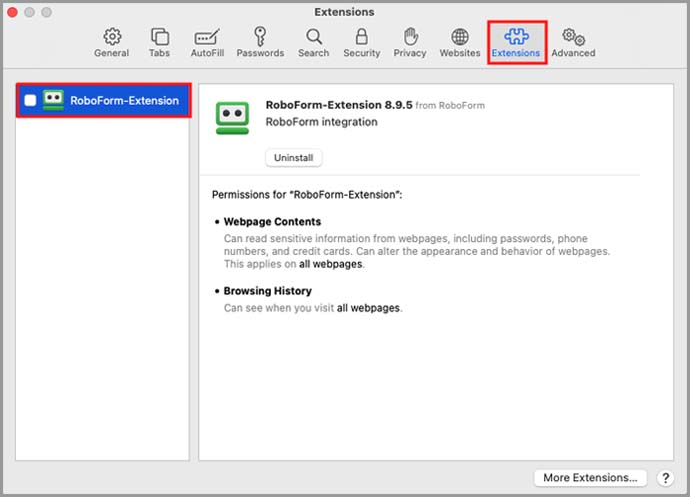
Task: Click the 'Browsing History' permission heading
Action: point(268,291)
